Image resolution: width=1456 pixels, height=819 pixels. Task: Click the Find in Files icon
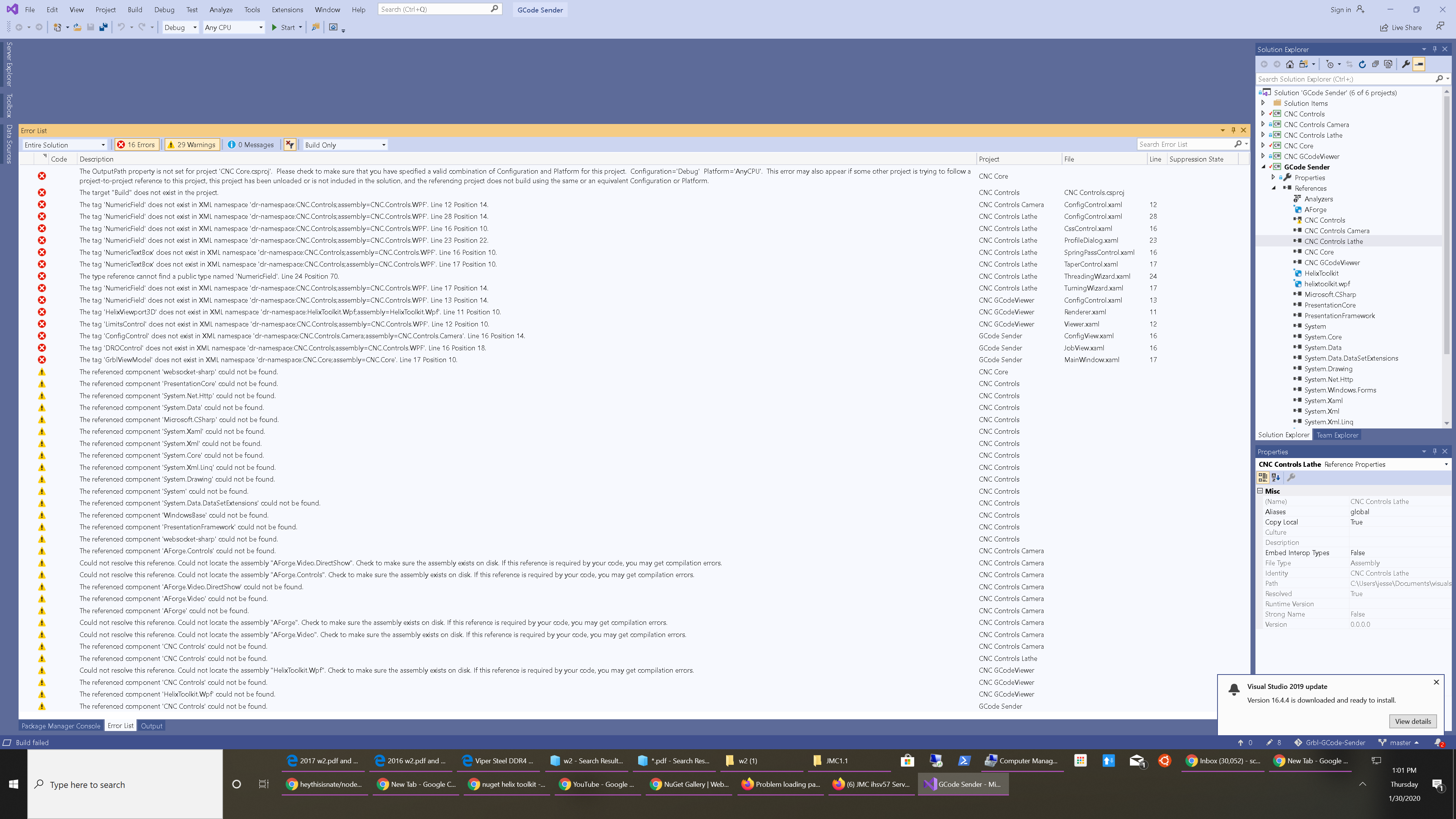point(315,27)
